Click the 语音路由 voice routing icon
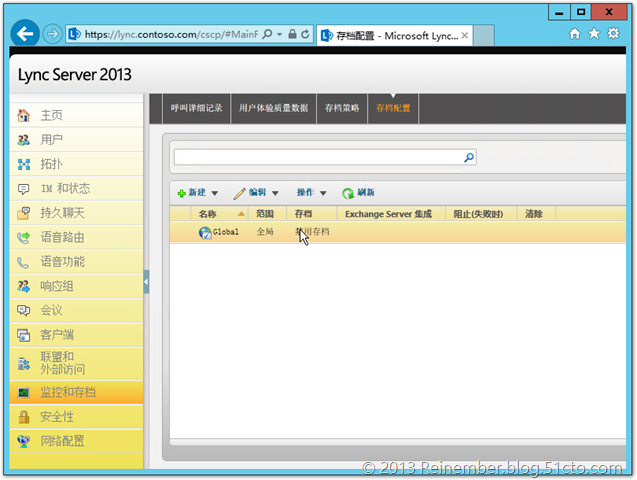The image size is (637, 480). coord(23,237)
